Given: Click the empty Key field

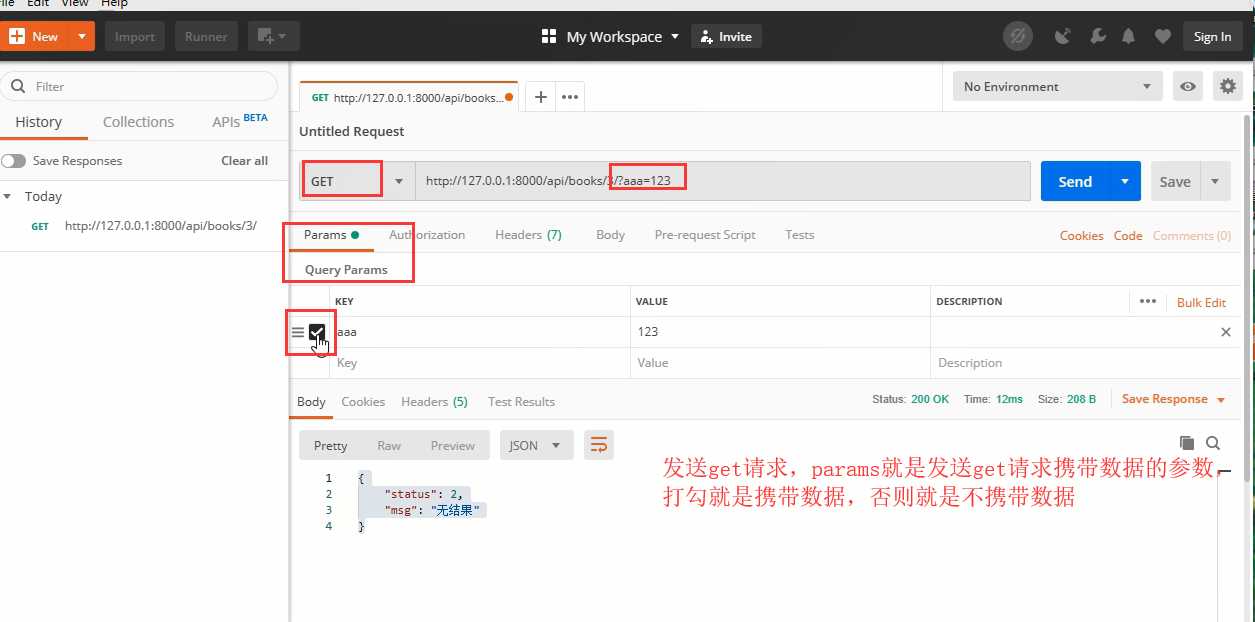Looking at the screenshot, I should click(480, 363).
